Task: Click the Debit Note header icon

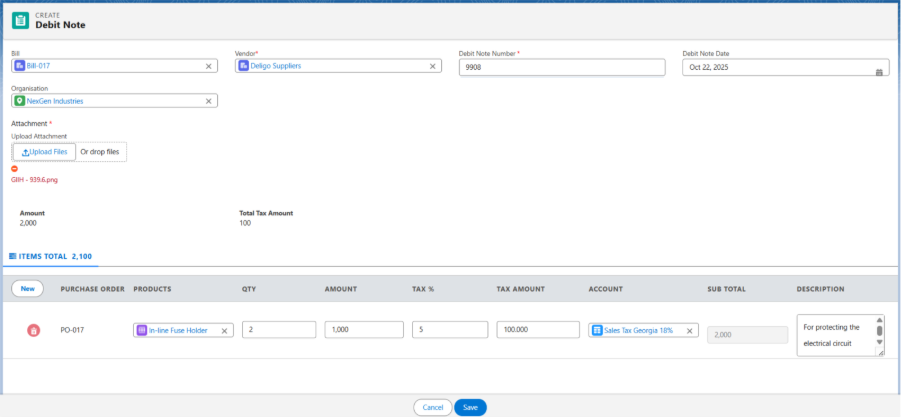Action: [x=20, y=21]
